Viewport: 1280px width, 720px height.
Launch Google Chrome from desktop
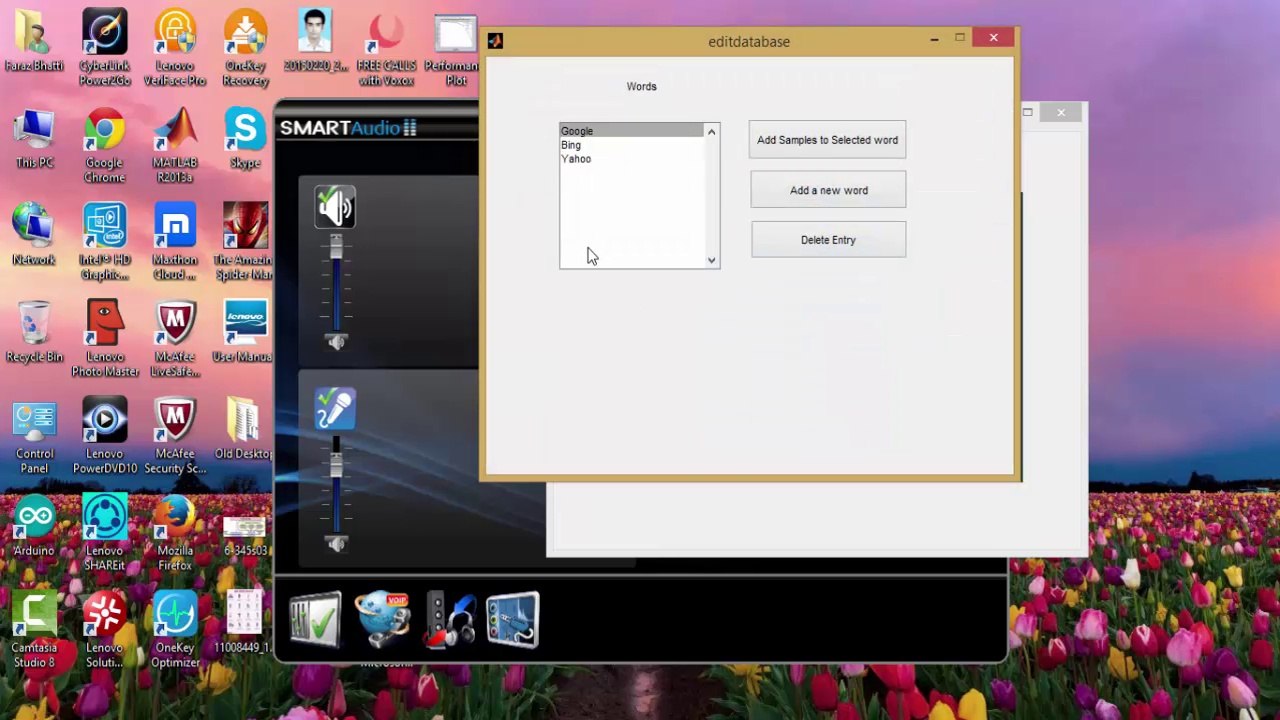click(x=105, y=145)
